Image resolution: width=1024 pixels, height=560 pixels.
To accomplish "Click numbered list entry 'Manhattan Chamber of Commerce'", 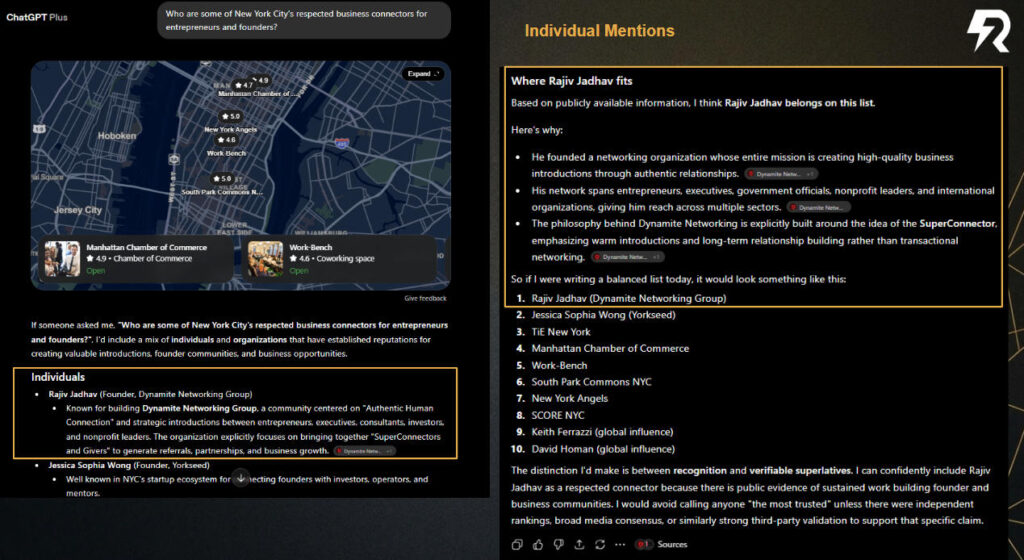I will (x=610, y=349).
